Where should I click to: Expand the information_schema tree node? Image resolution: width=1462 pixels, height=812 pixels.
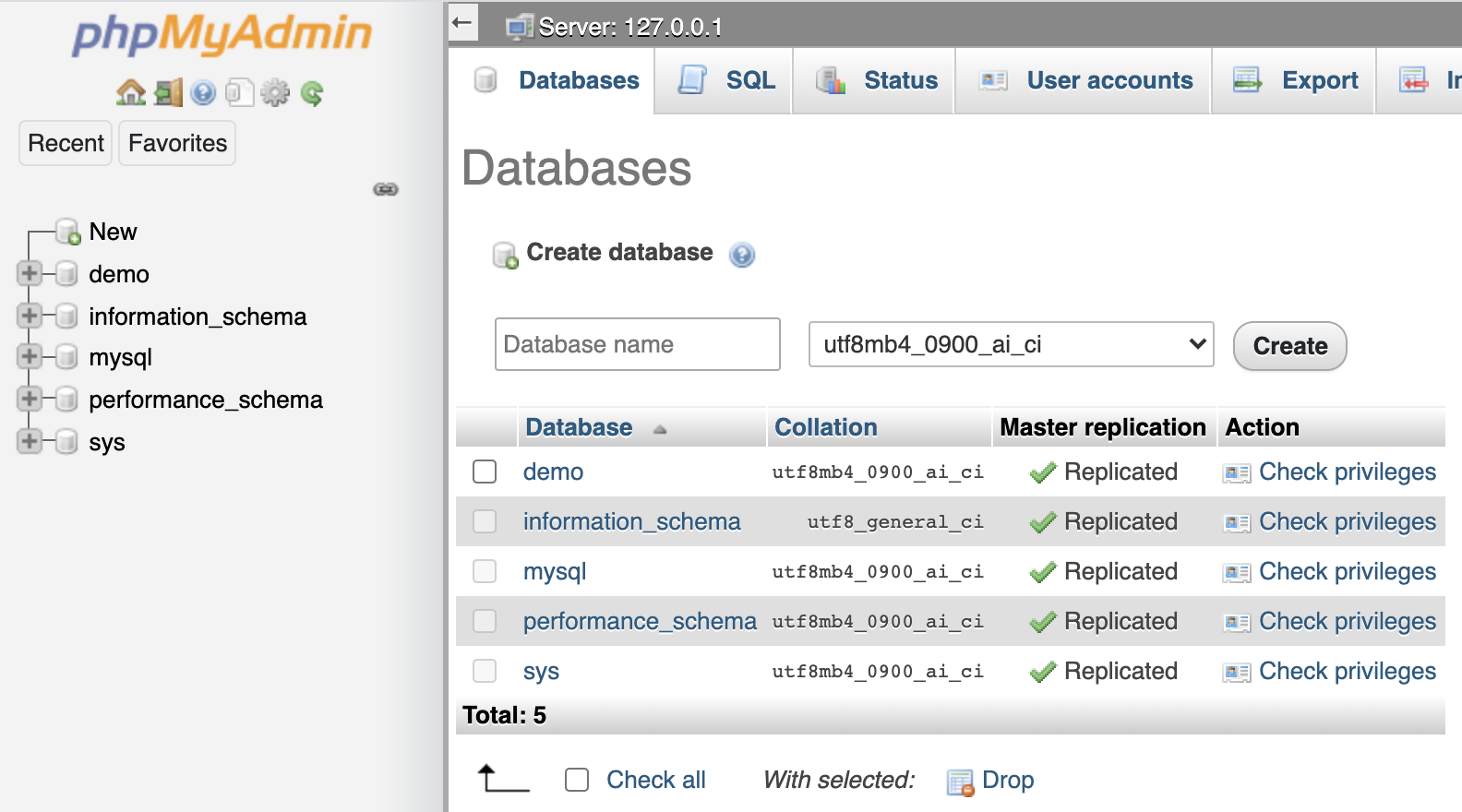click(x=30, y=316)
